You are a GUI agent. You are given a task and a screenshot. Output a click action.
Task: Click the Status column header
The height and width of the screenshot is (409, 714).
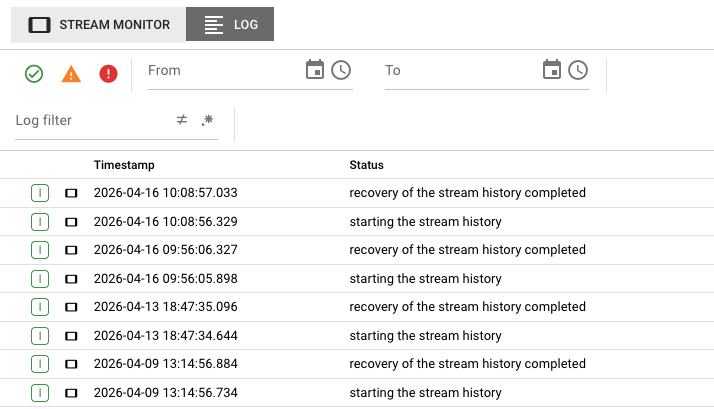tap(367, 165)
